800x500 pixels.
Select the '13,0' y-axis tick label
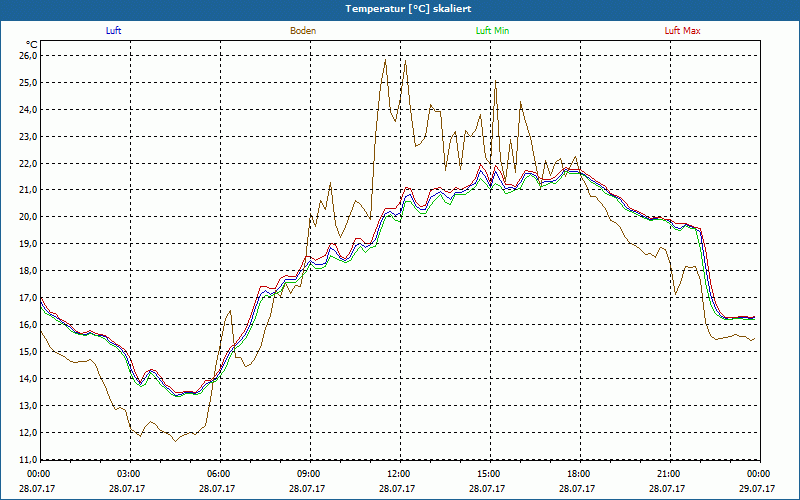point(29,406)
